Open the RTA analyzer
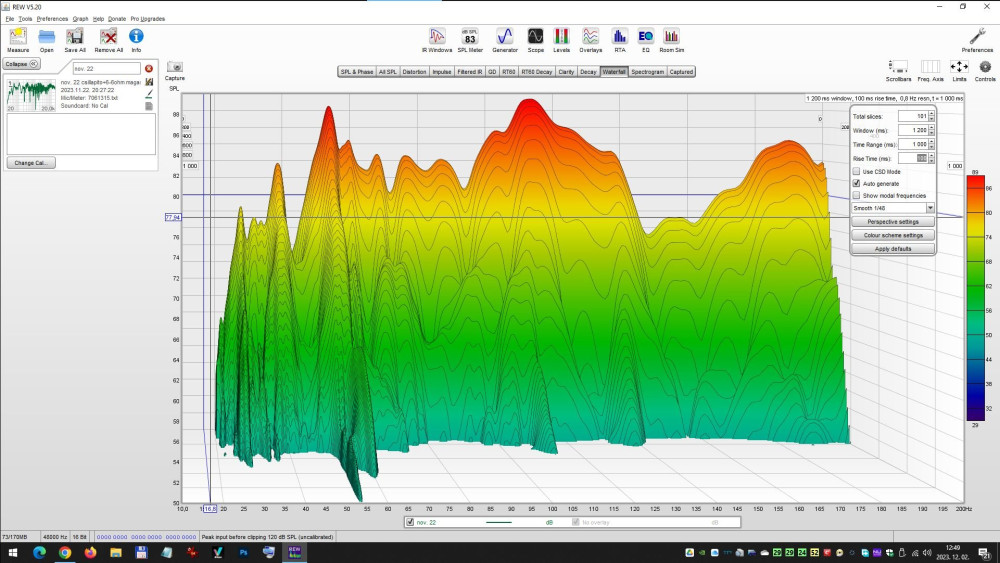Viewport: 1000px width, 563px height. tap(620, 38)
